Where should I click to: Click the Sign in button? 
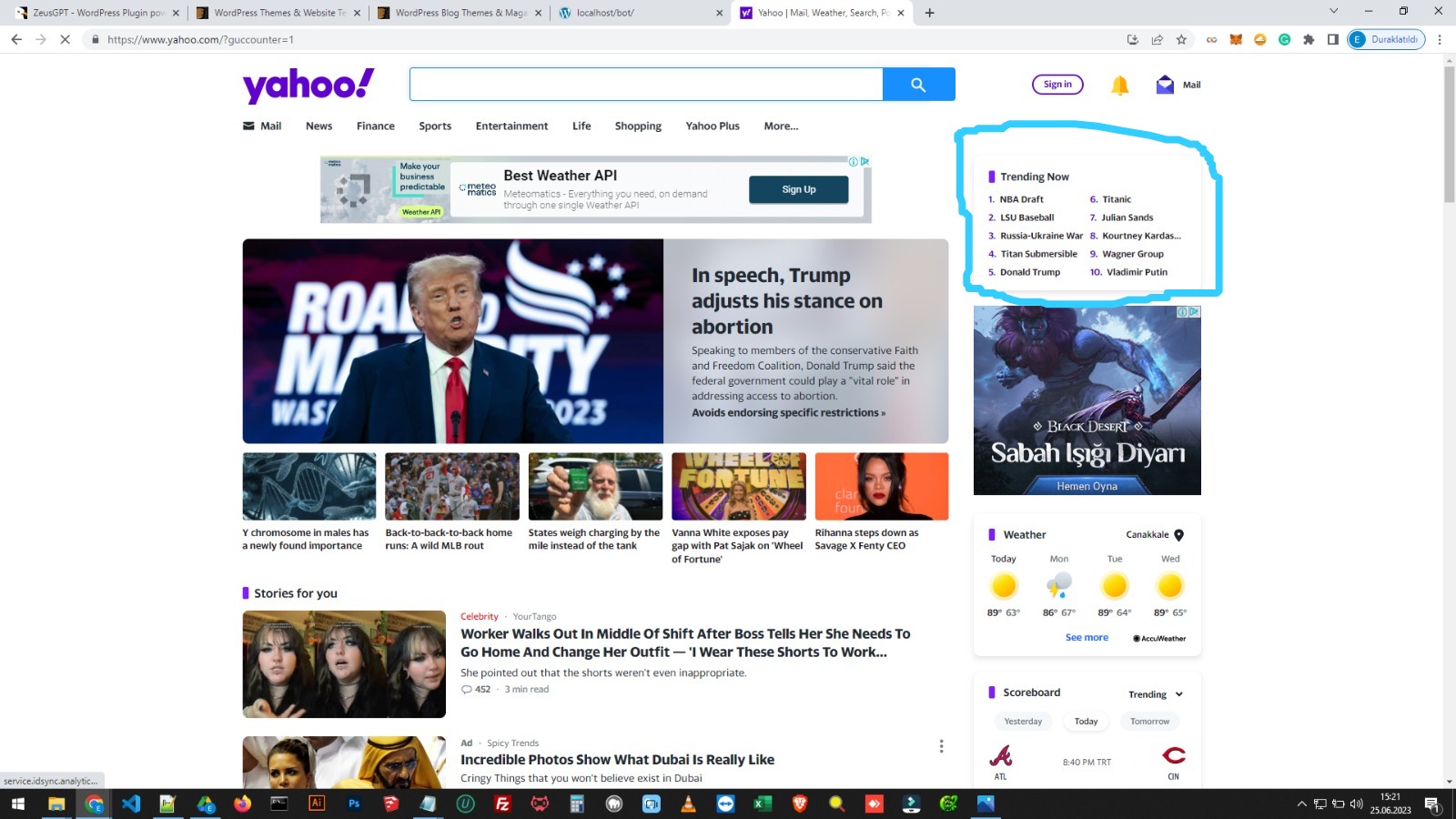(1057, 85)
